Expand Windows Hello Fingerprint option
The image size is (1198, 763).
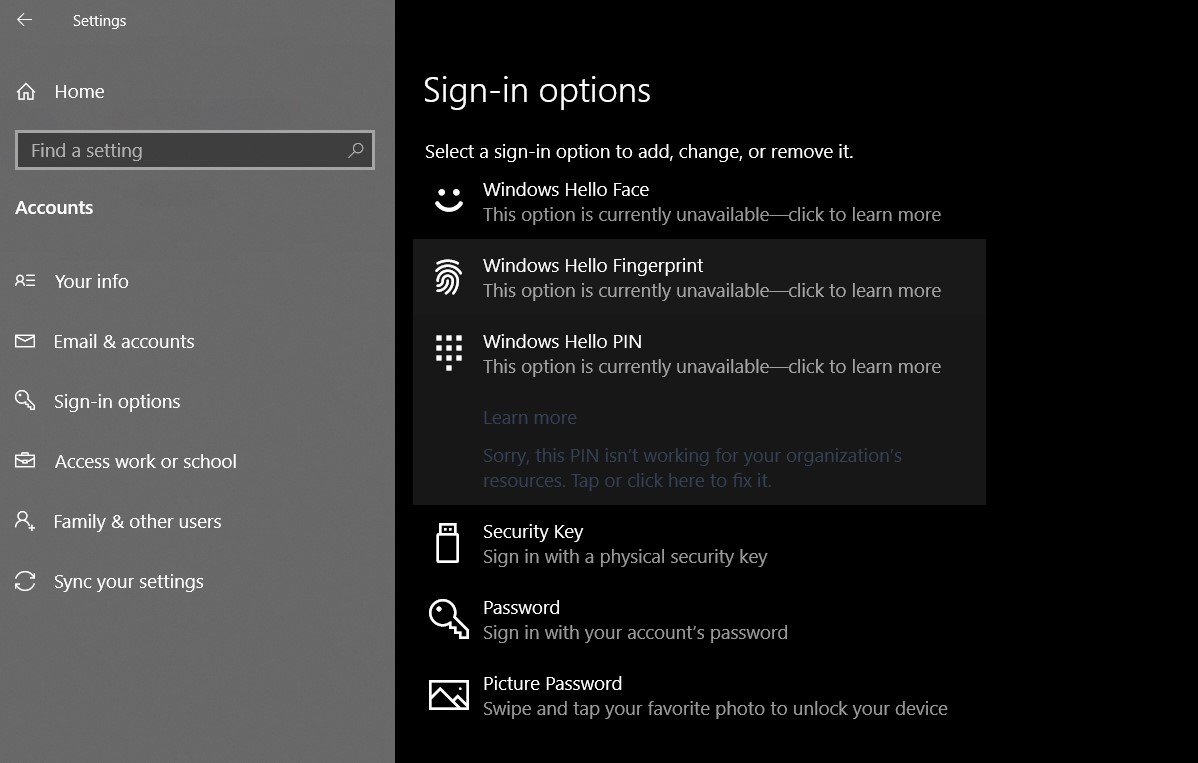click(x=699, y=277)
